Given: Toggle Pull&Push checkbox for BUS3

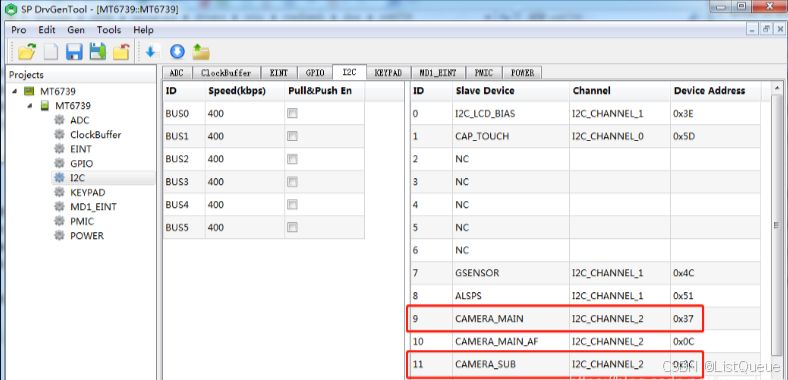Looking at the screenshot, I should pos(292,181).
